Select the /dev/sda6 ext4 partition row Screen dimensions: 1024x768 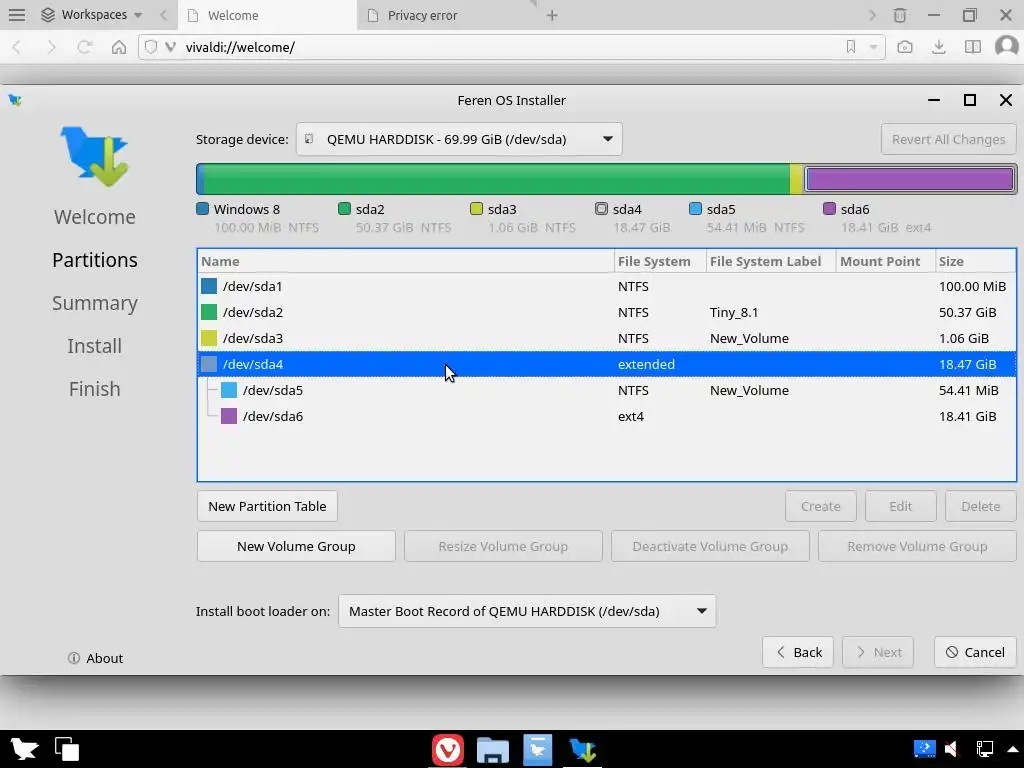(607, 416)
